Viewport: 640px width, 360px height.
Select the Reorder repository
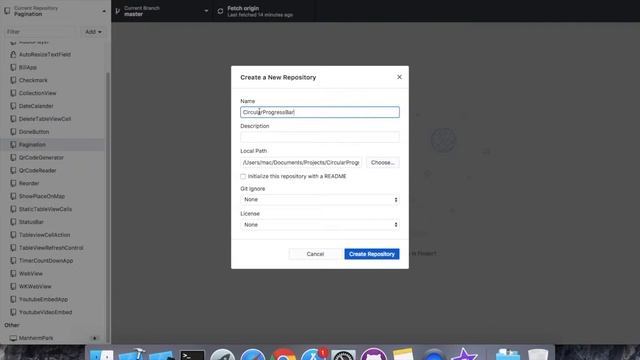coord(53,183)
